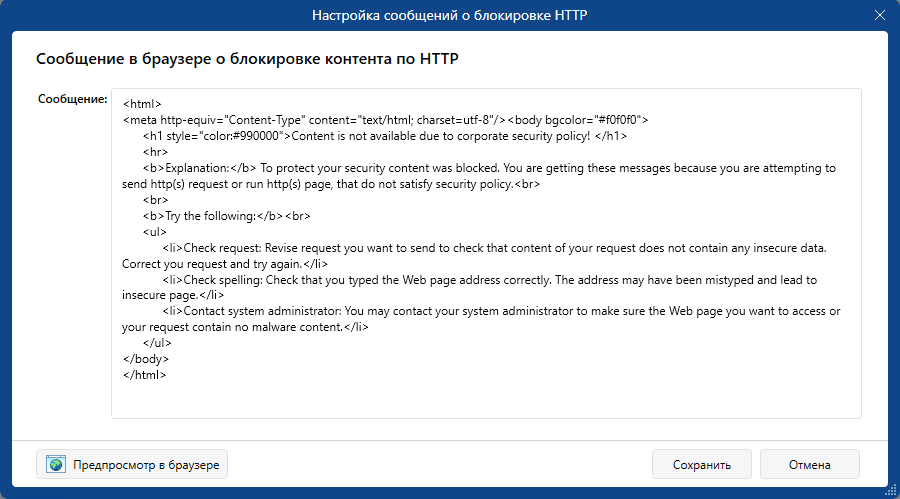900x499 pixels.
Task: Click the 'Contact system administrator' list item
Action: point(481,319)
